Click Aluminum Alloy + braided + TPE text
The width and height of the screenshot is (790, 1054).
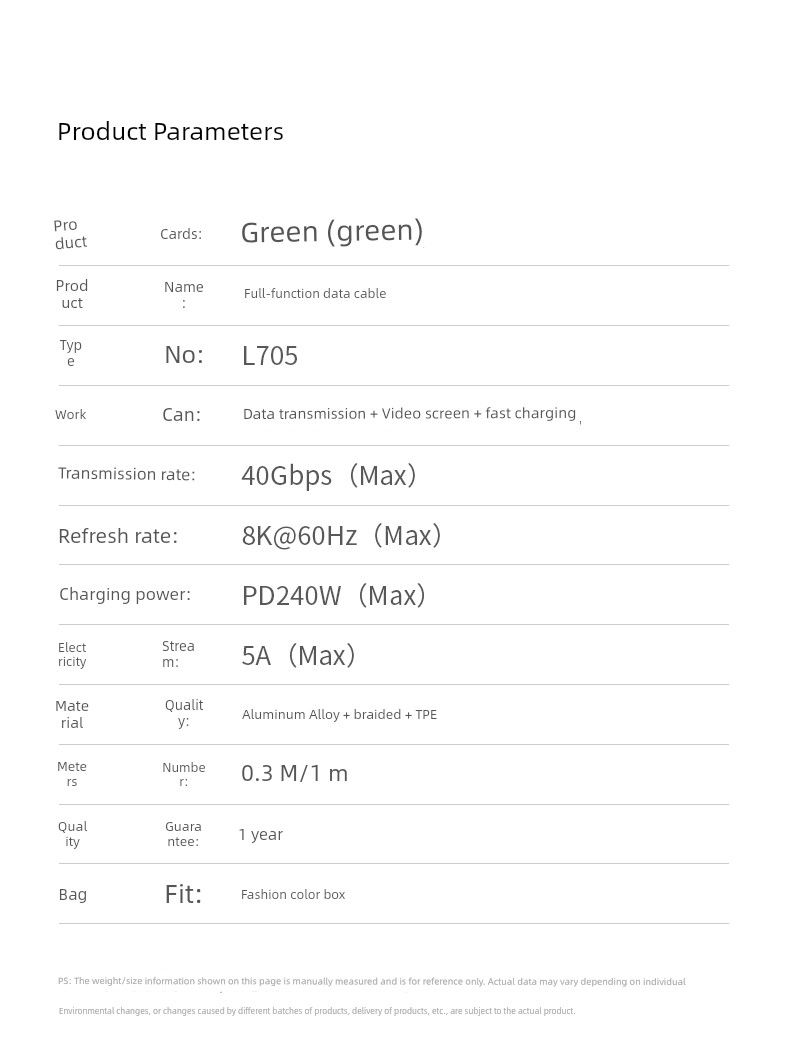pyautogui.click(x=339, y=715)
